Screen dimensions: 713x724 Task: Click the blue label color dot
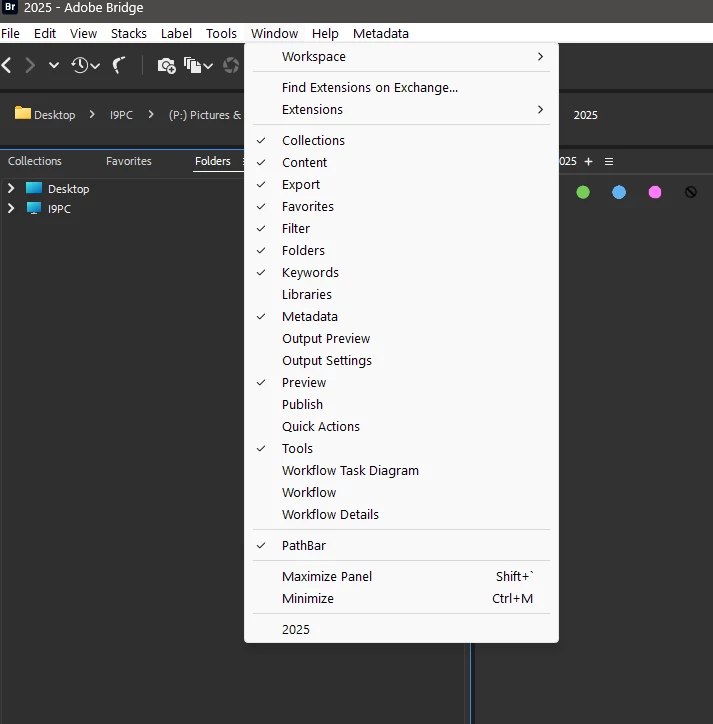(x=619, y=192)
